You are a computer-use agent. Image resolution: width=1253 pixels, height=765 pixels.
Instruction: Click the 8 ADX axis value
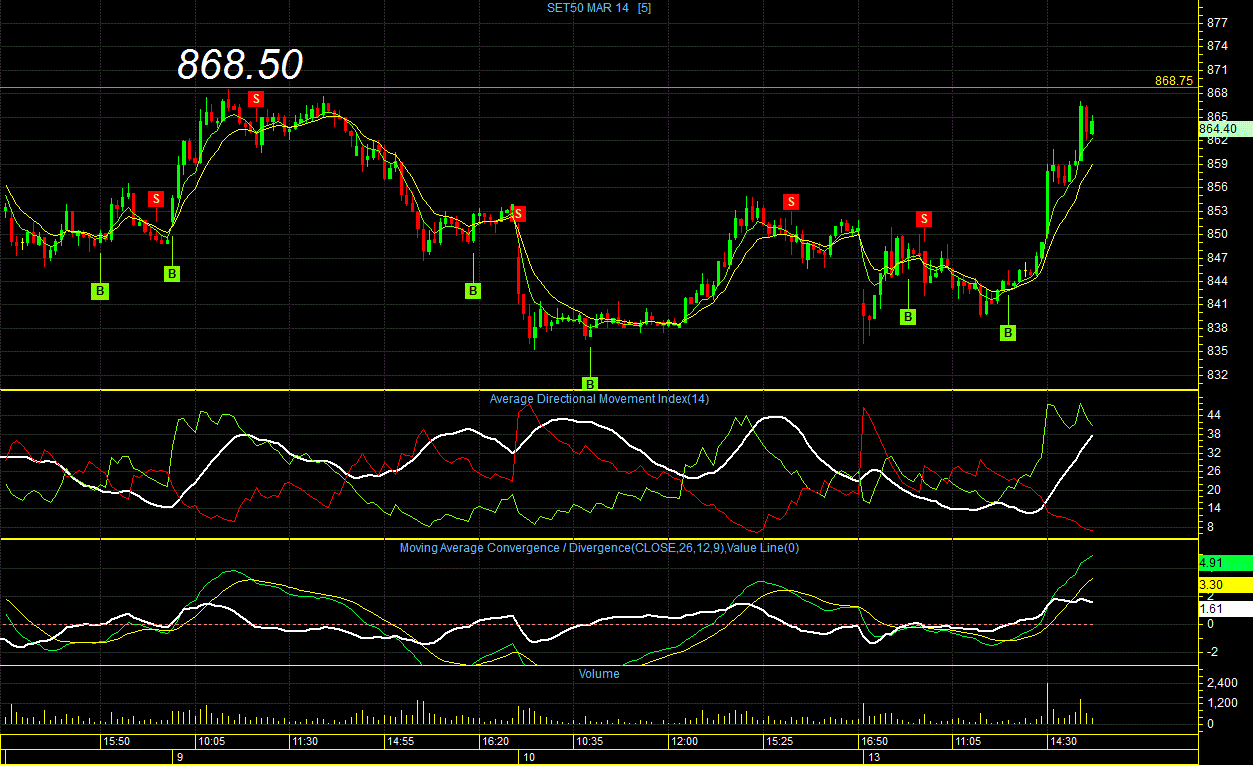coord(1211,527)
